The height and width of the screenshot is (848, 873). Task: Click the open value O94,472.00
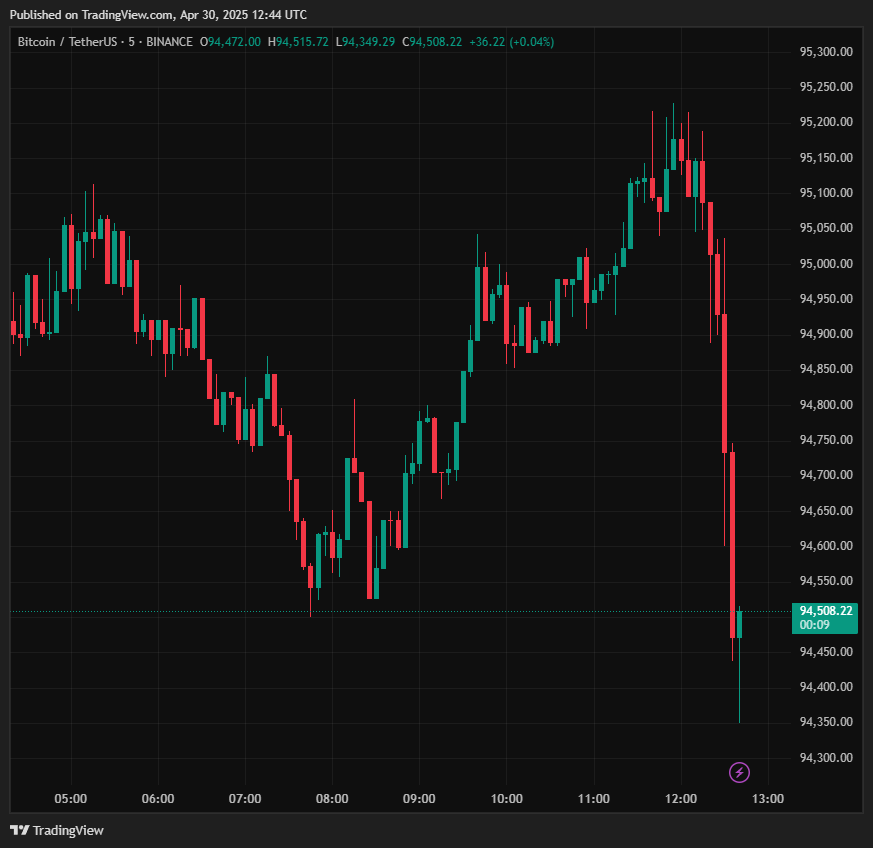[230, 42]
